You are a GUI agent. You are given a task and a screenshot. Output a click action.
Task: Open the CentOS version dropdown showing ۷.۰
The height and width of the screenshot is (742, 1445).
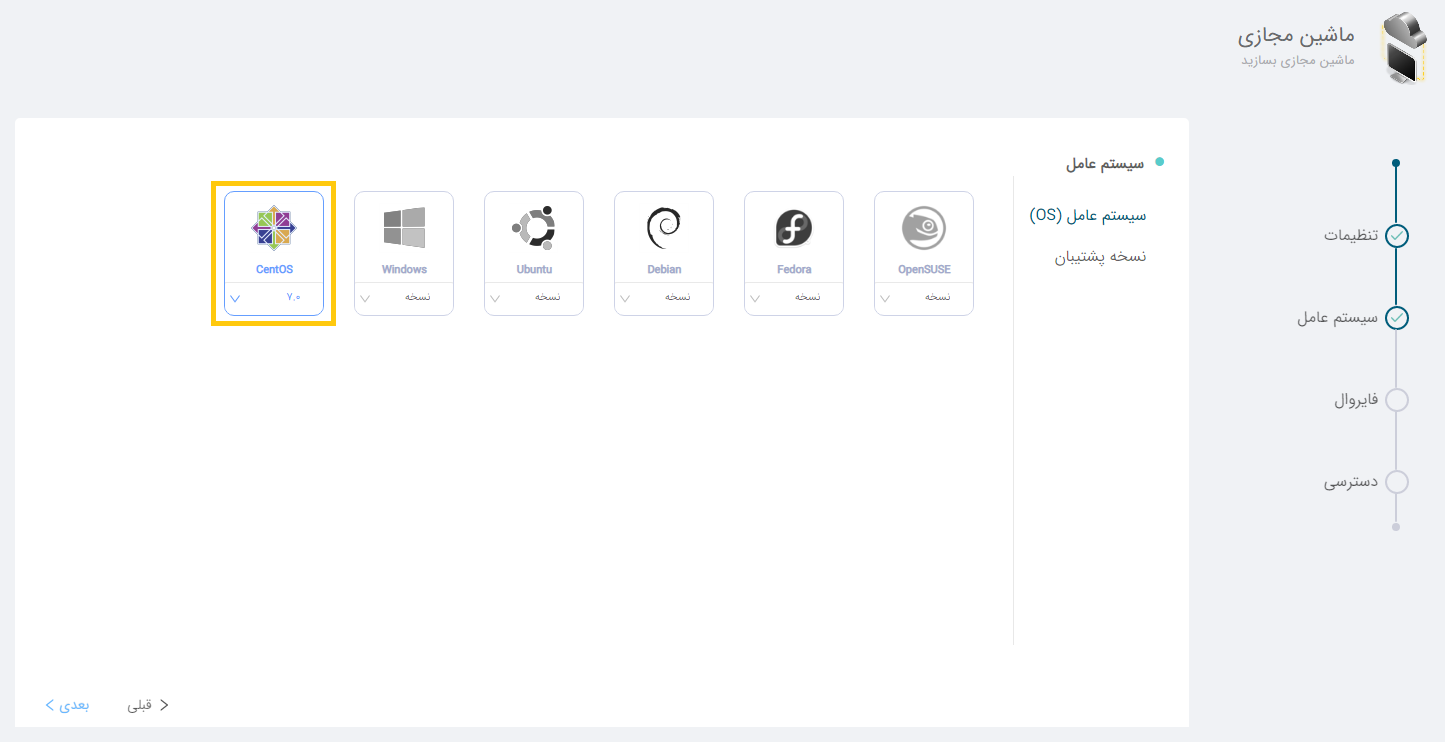pos(274,298)
